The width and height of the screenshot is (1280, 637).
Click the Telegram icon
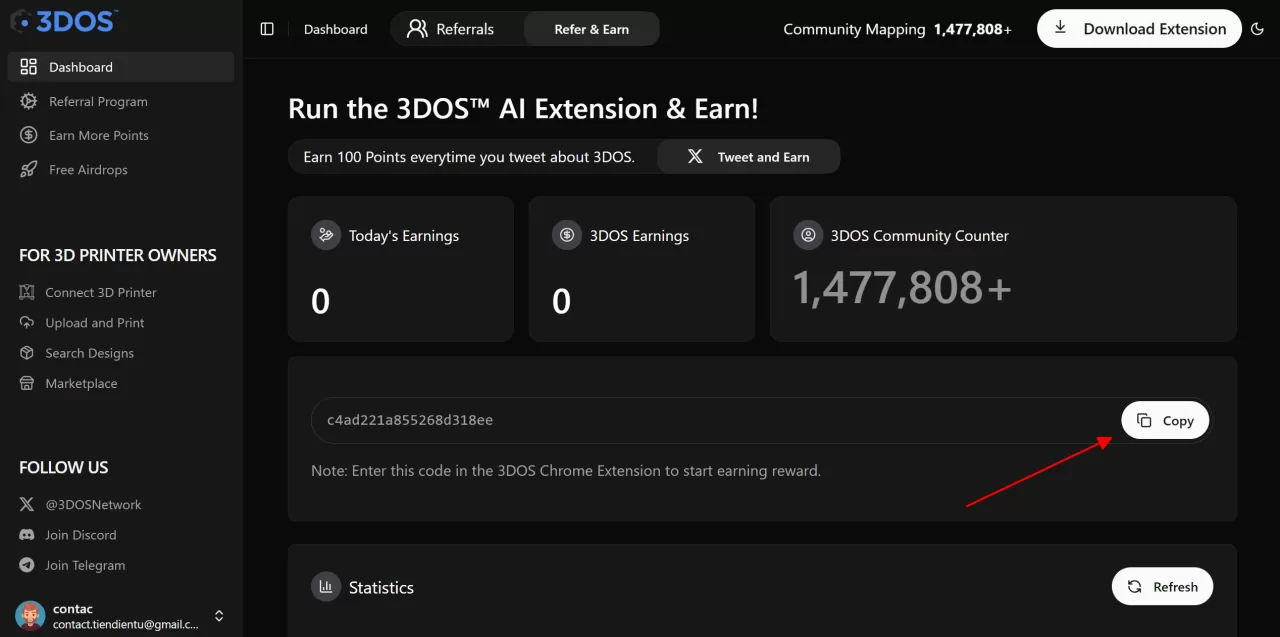(27, 565)
